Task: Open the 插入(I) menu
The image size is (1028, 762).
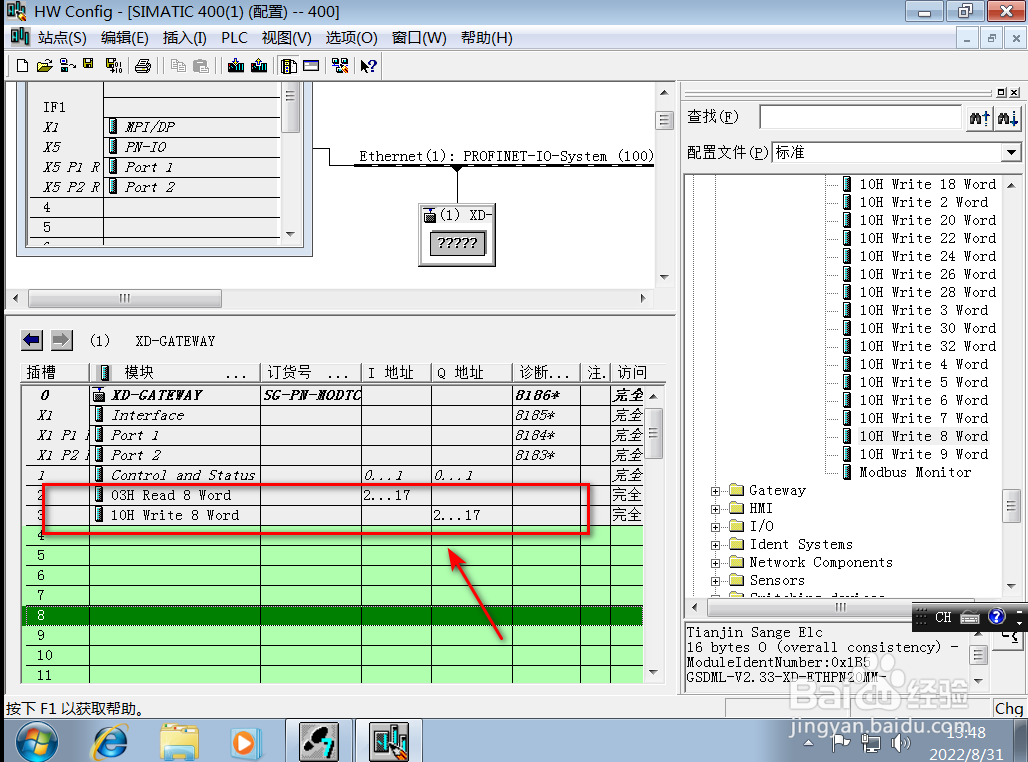Action: (x=185, y=38)
